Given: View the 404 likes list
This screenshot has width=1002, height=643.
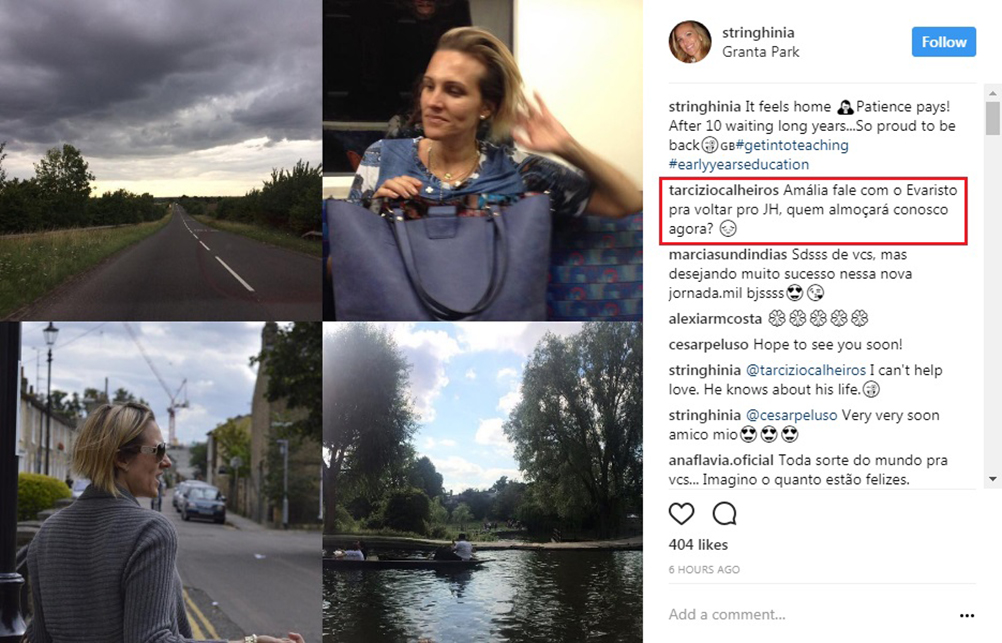Looking at the screenshot, I should coord(698,545).
